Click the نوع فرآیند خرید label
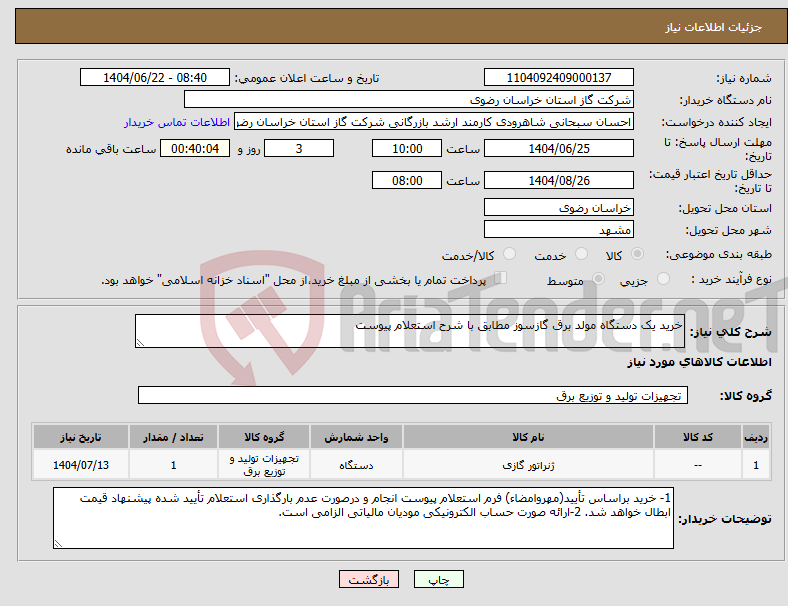This screenshot has height=606, width=788. click(731, 279)
